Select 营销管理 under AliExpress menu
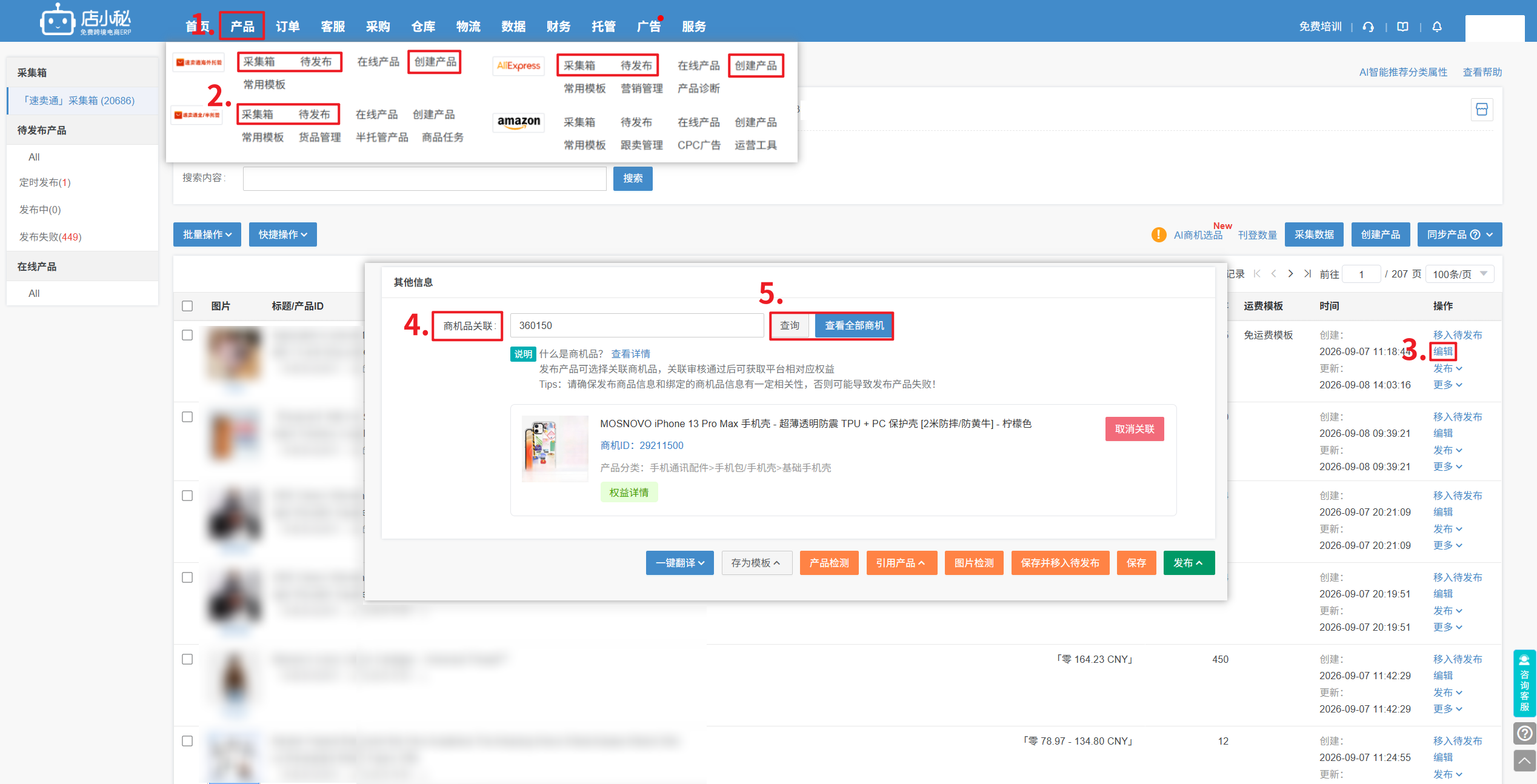1537x784 pixels. click(642, 88)
